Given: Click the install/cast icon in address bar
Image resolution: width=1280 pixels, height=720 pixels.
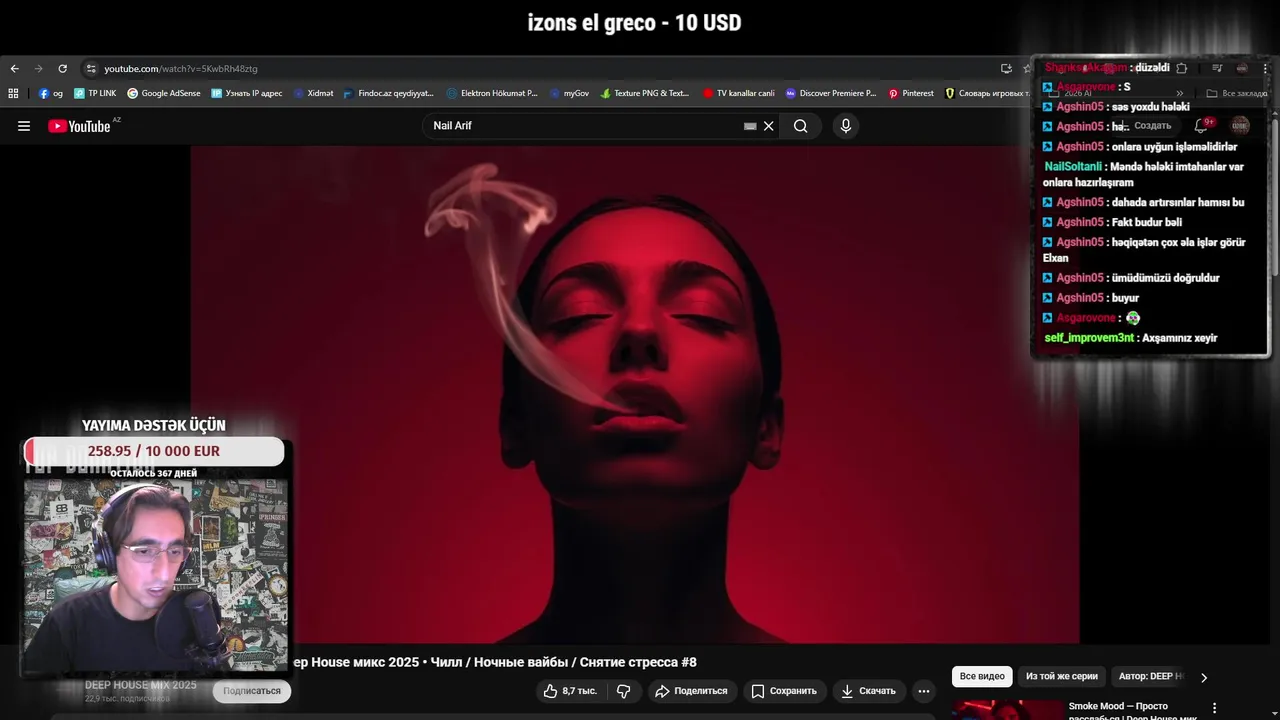Looking at the screenshot, I should tap(1006, 68).
